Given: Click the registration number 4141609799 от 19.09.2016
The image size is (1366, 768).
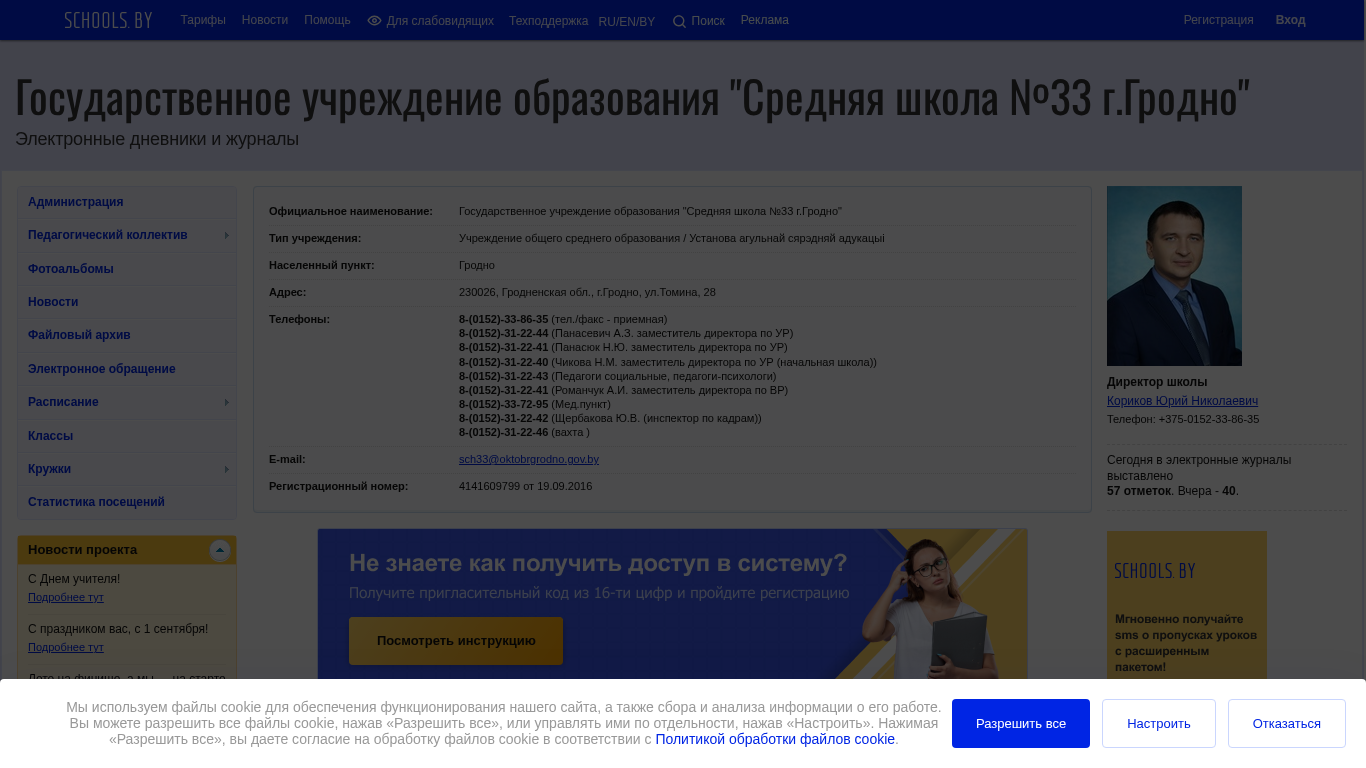Looking at the screenshot, I should tap(525, 486).
